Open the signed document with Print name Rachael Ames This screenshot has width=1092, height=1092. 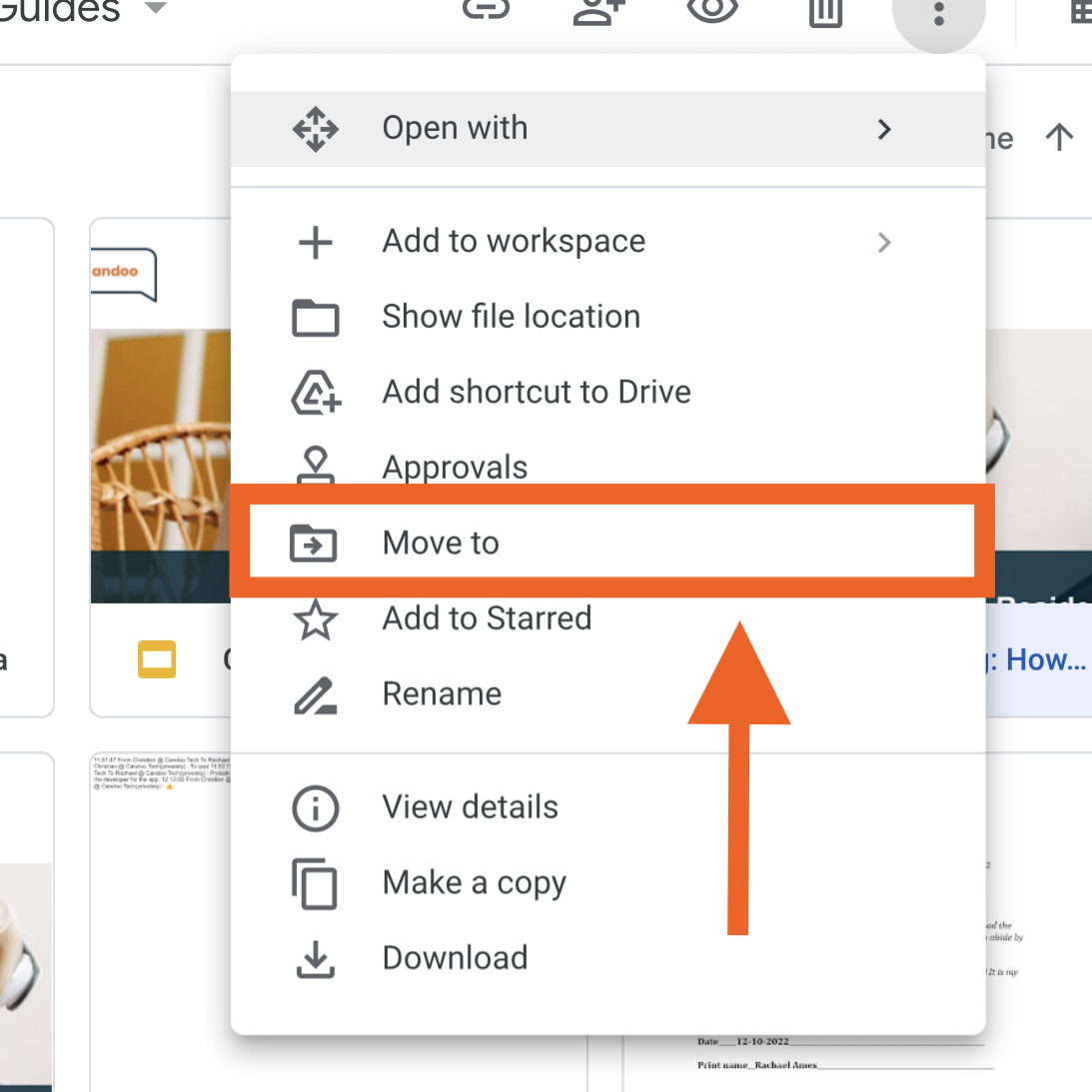coord(856,1063)
